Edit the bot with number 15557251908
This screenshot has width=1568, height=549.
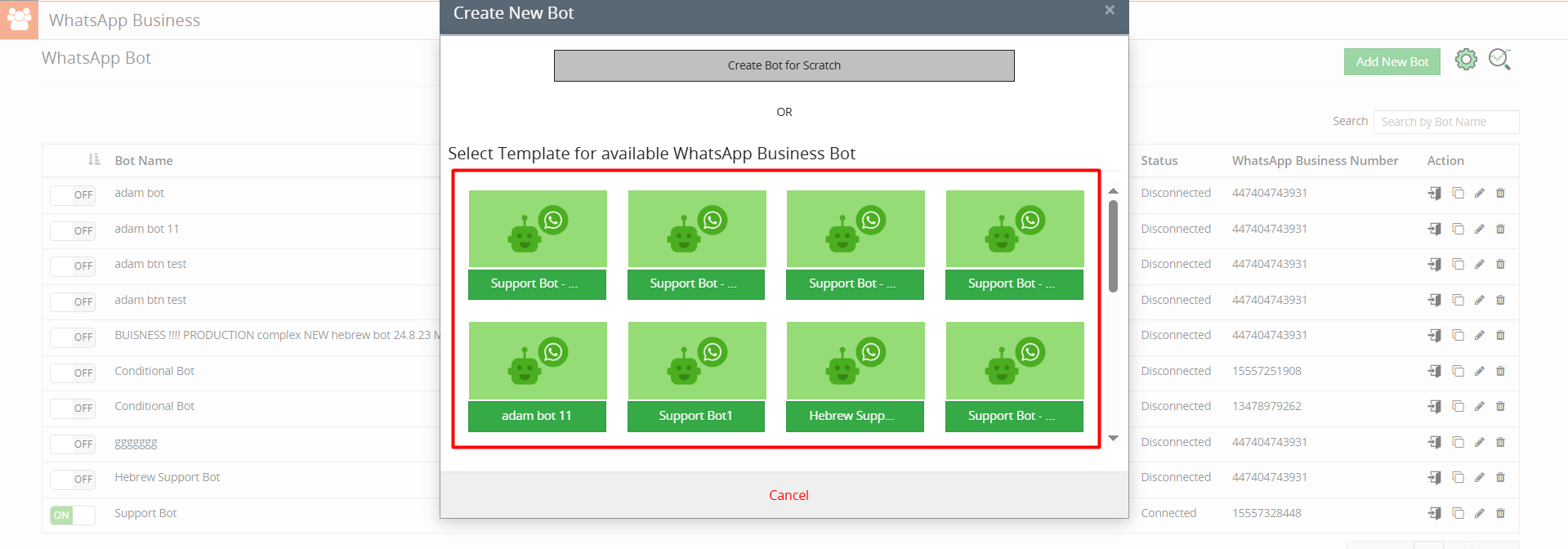pos(1479,371)
